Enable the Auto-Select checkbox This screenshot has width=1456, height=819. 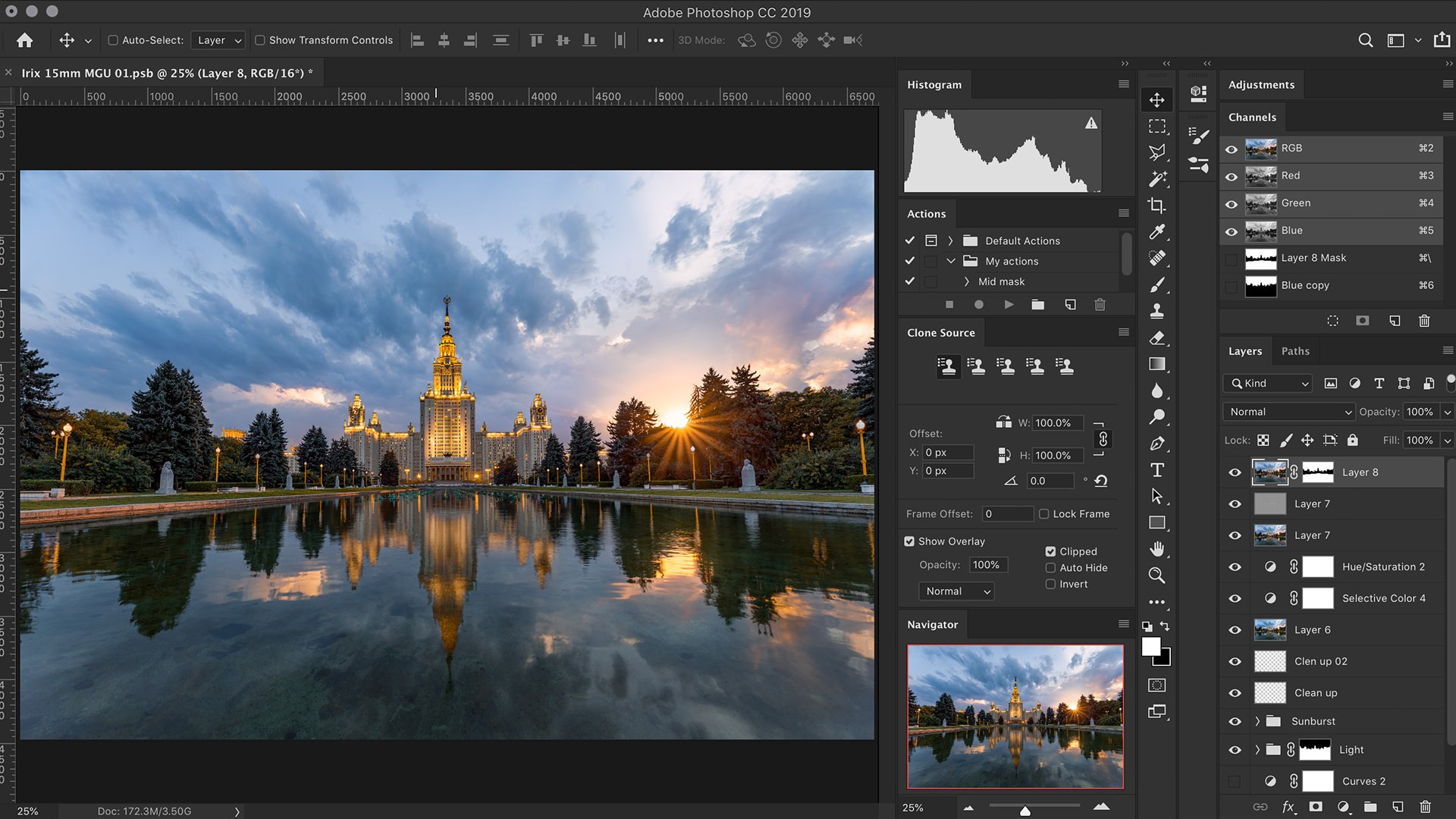point(112,40)
